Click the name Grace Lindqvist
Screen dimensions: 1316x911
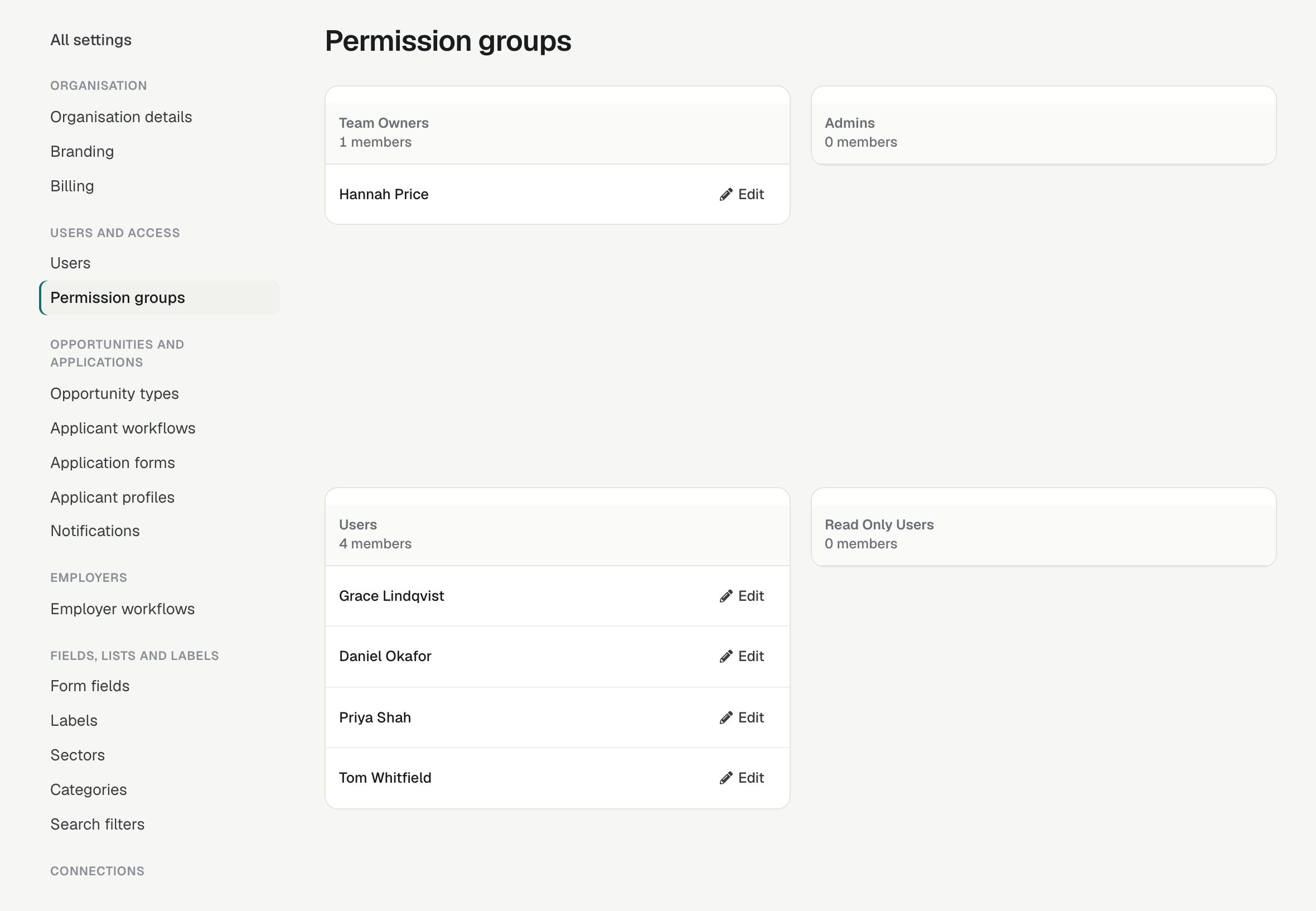391,596
